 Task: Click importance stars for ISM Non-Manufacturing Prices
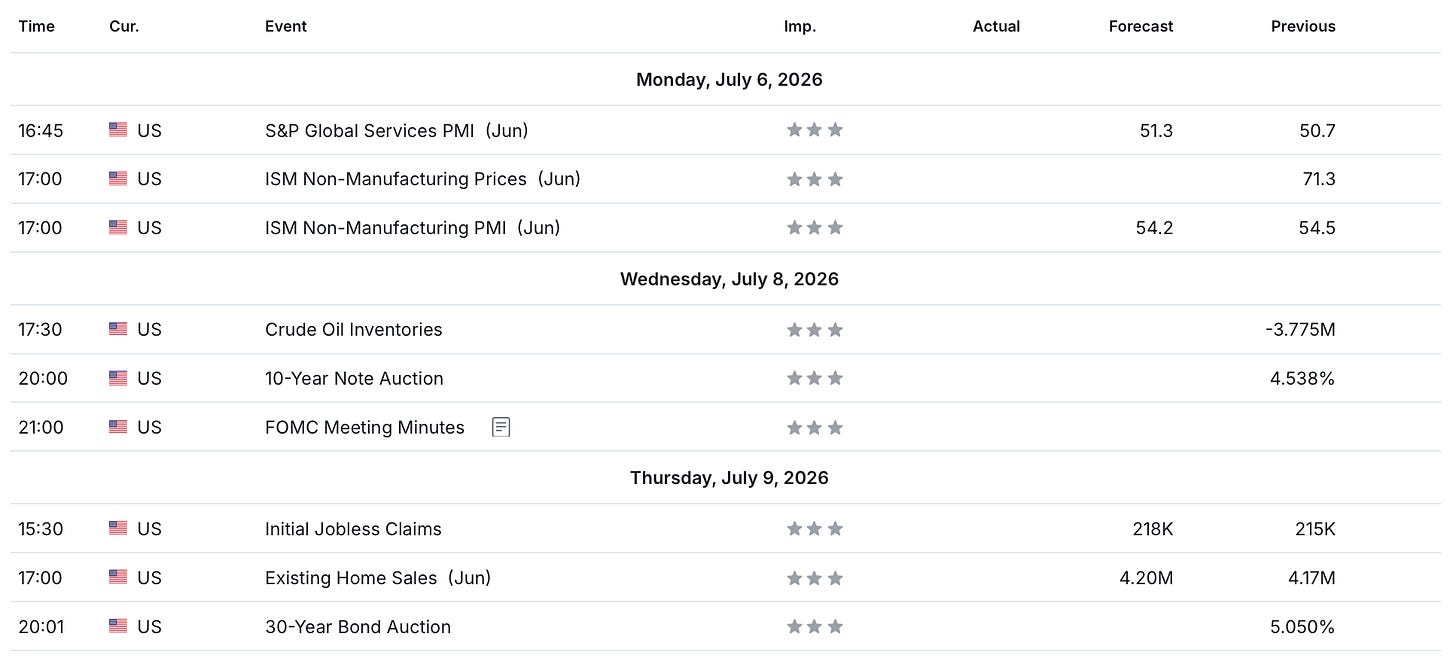point(814,179)
